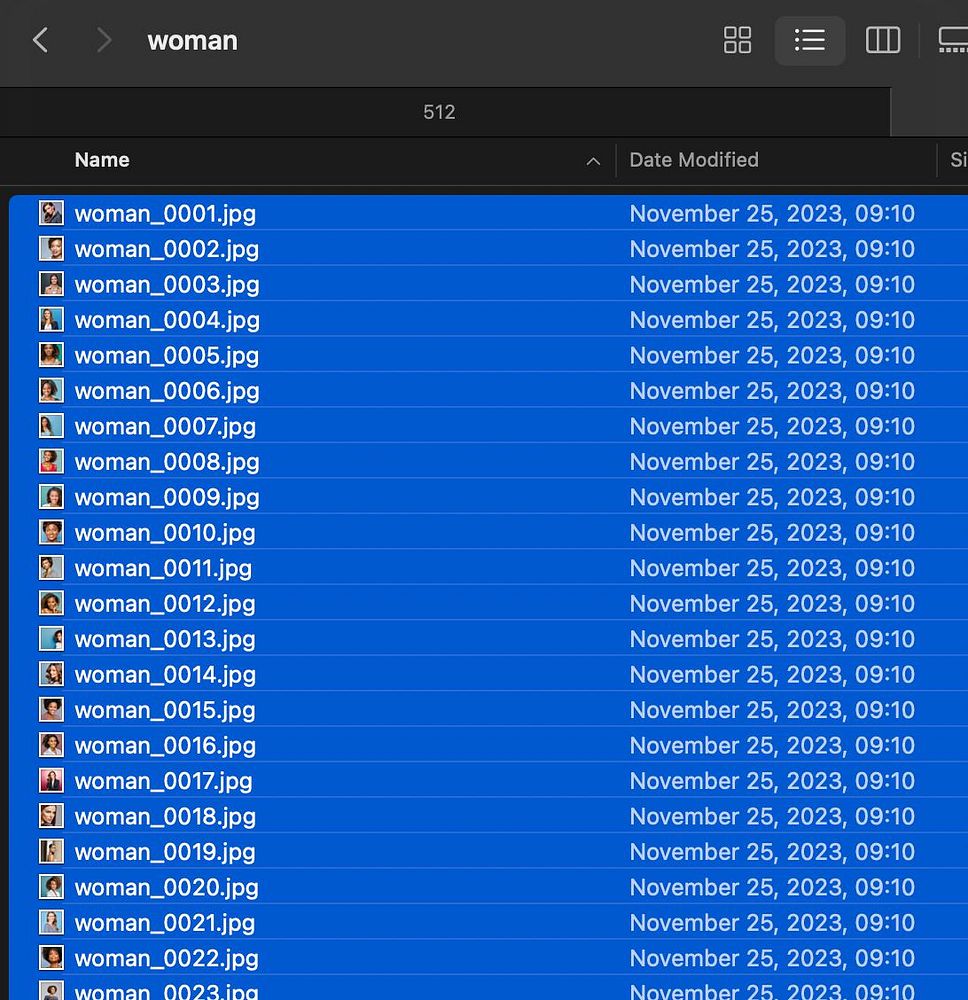Viewport: 968px width, 1000px height.
Task: Click thumbnail icon of woman_0004.jpg
Action: point(51,320)
